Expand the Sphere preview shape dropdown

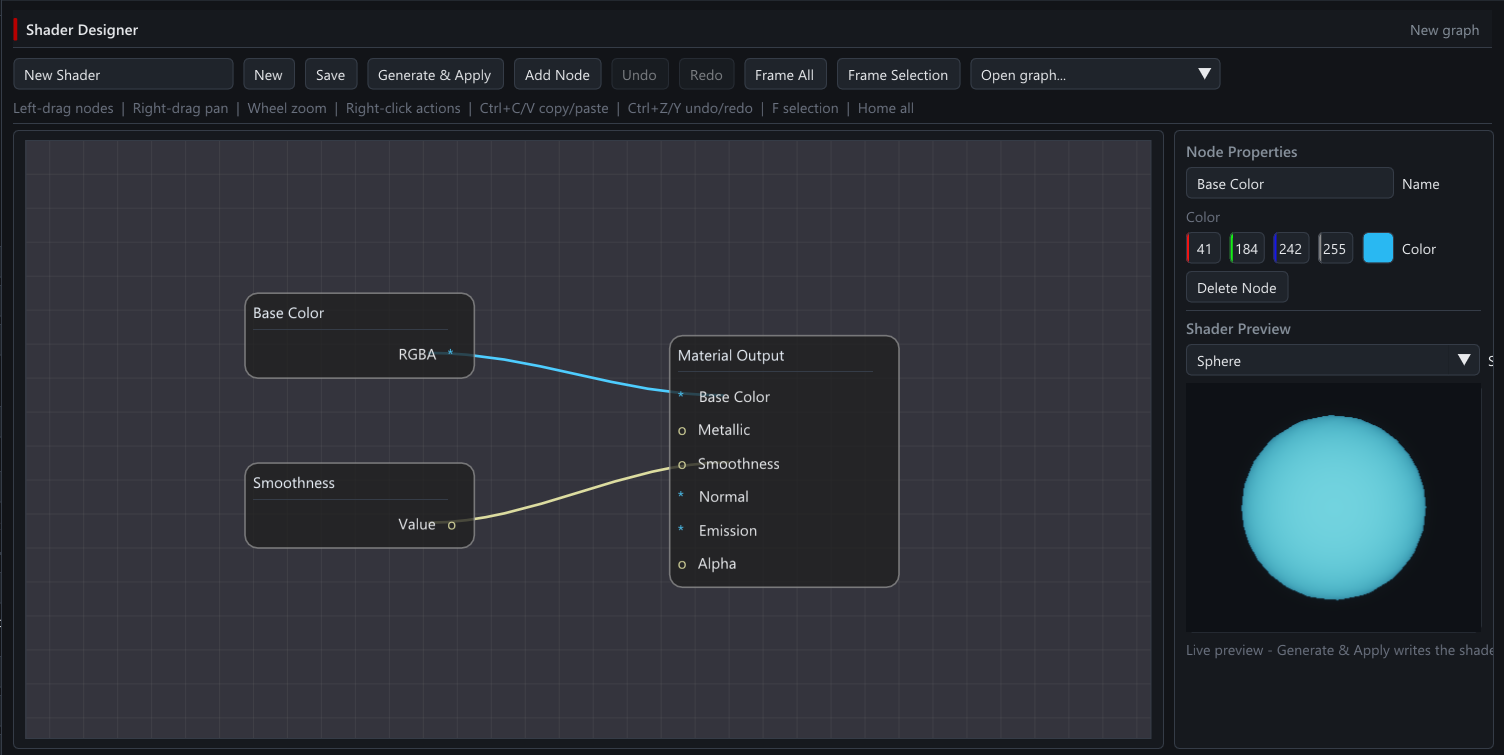coord(1332,361)
